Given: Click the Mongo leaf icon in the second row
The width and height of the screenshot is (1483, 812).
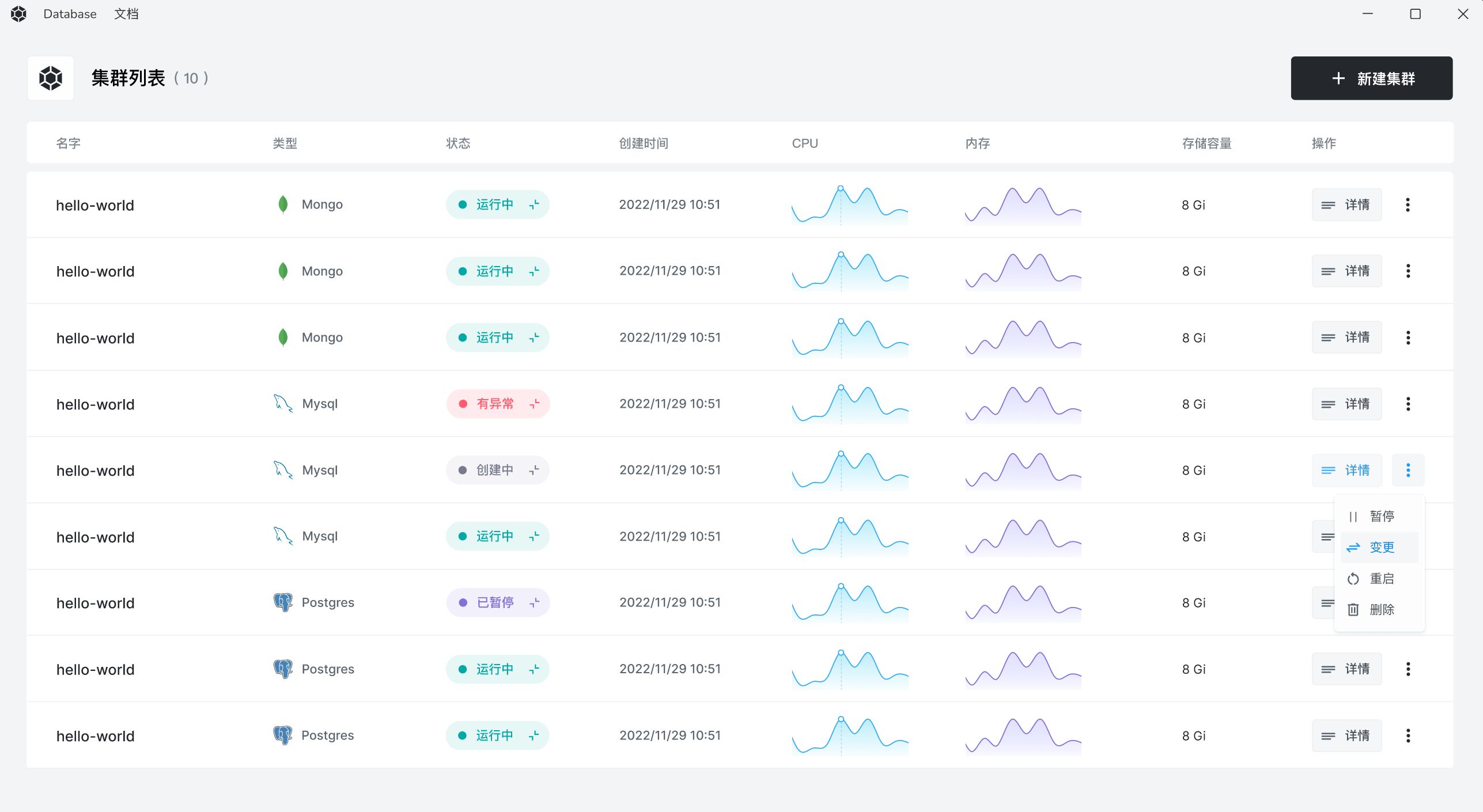Looking at the screenshot, I should click(x=283, y=271).
